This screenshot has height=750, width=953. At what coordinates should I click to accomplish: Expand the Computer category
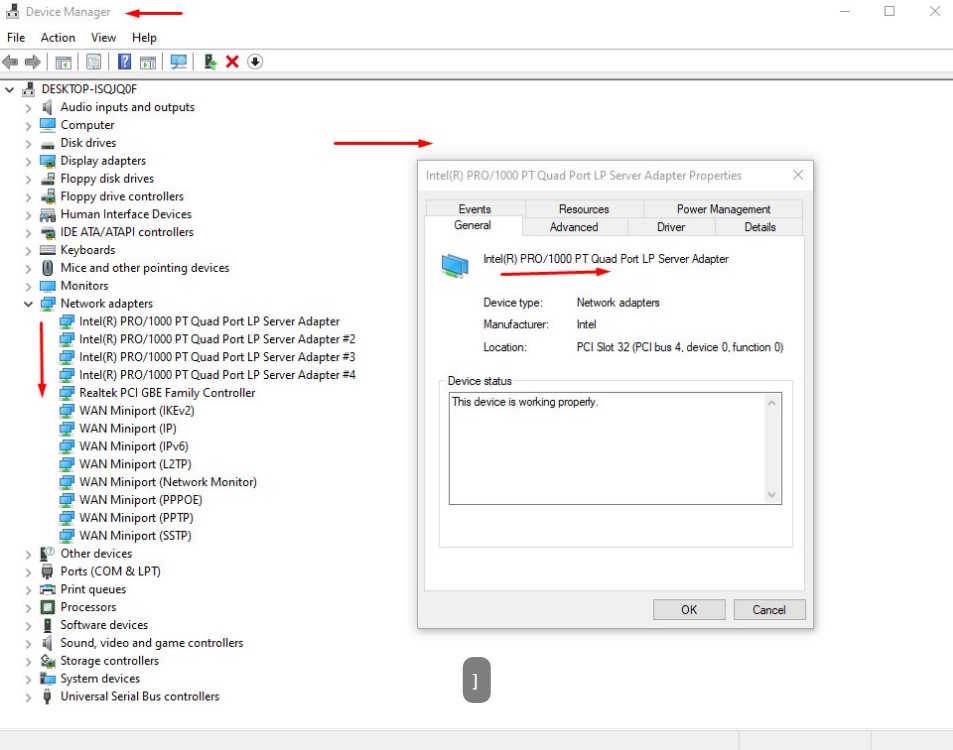click(28, 126)
